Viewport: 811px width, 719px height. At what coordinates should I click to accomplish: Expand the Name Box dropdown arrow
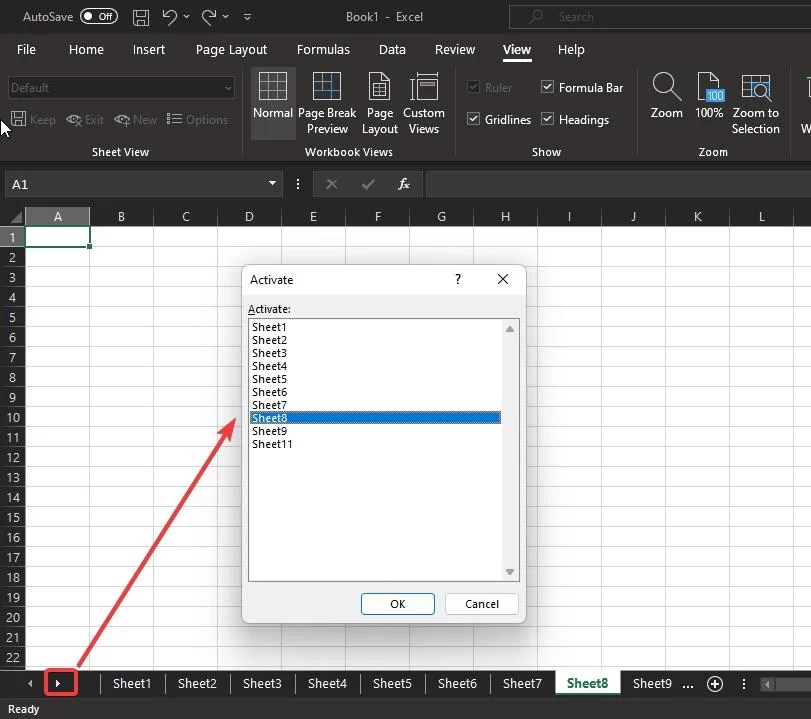tap(272, 184)
